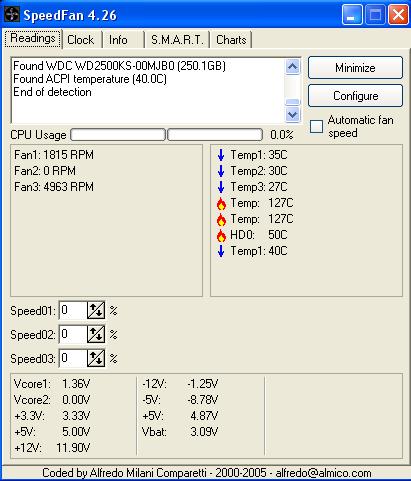Click the Speed03 up/down spinner button

click(96, 358)
